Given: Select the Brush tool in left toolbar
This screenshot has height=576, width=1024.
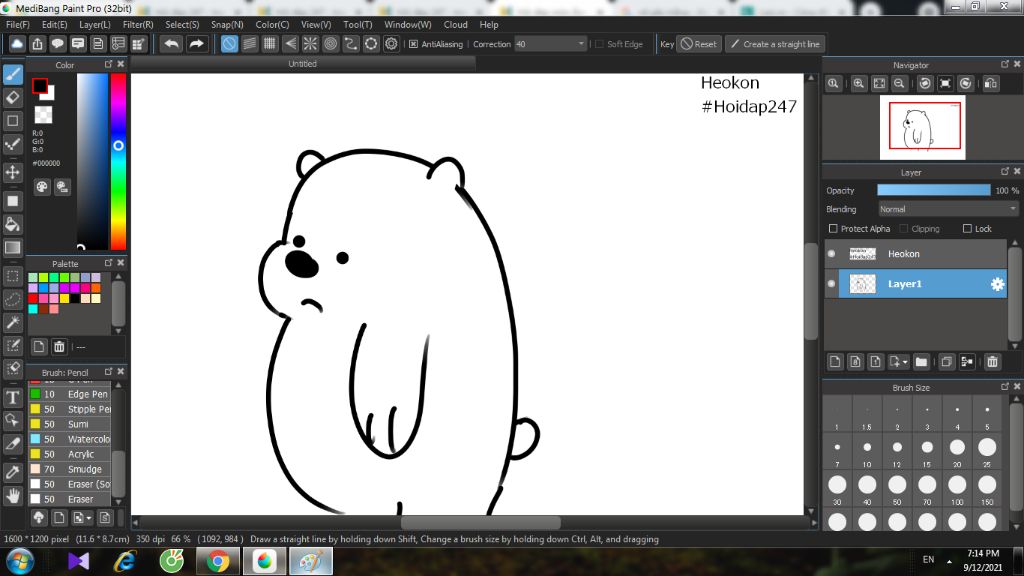Looking at the screenshot, I should point(12,74).
